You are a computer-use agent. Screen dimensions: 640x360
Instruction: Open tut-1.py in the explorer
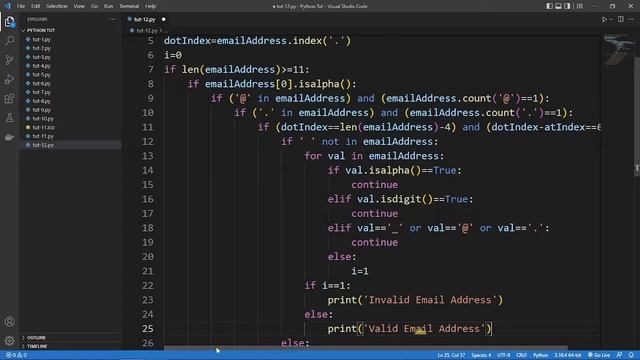point(41,40)
